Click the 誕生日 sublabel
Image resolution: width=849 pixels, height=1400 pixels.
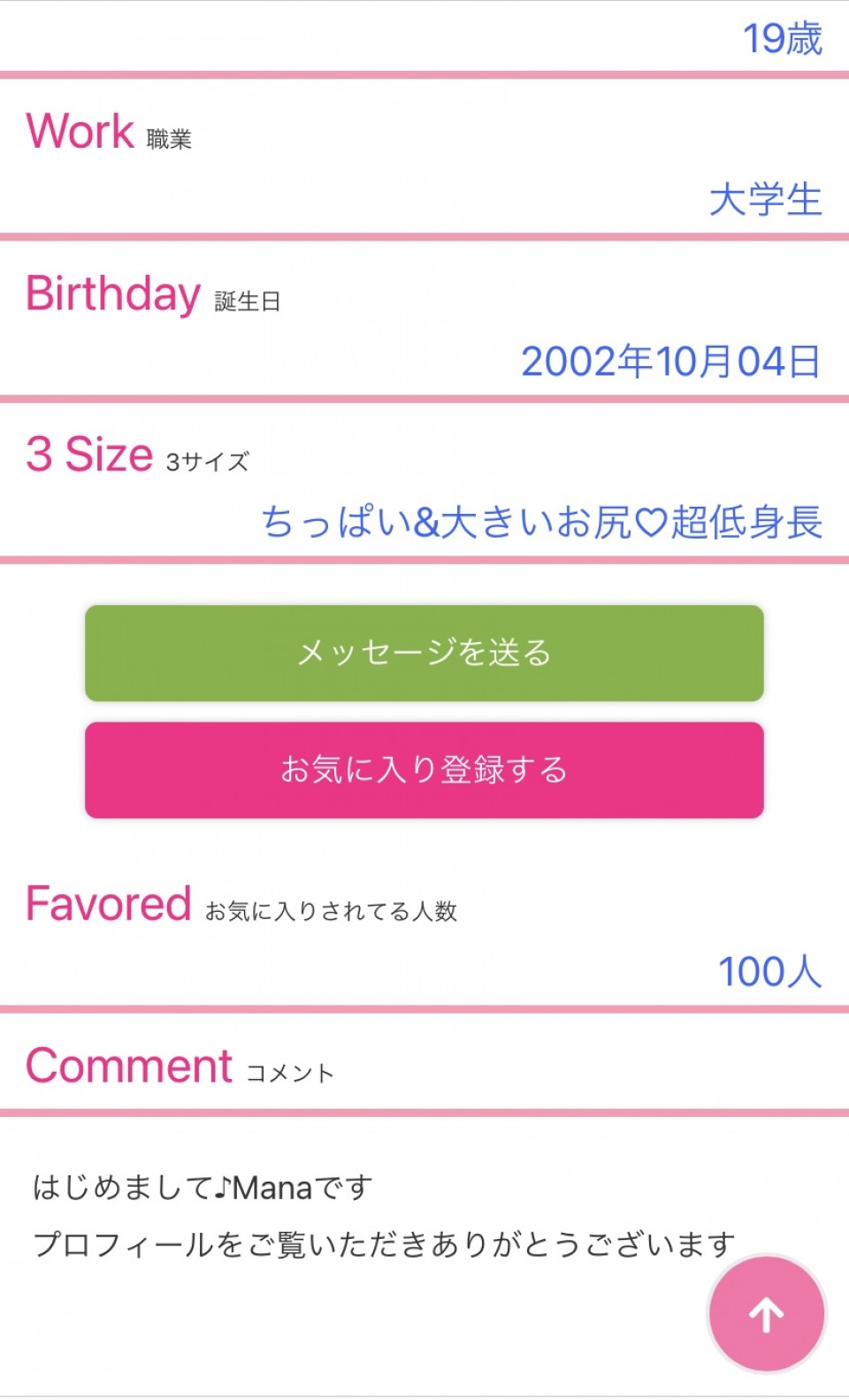point(247,302)
